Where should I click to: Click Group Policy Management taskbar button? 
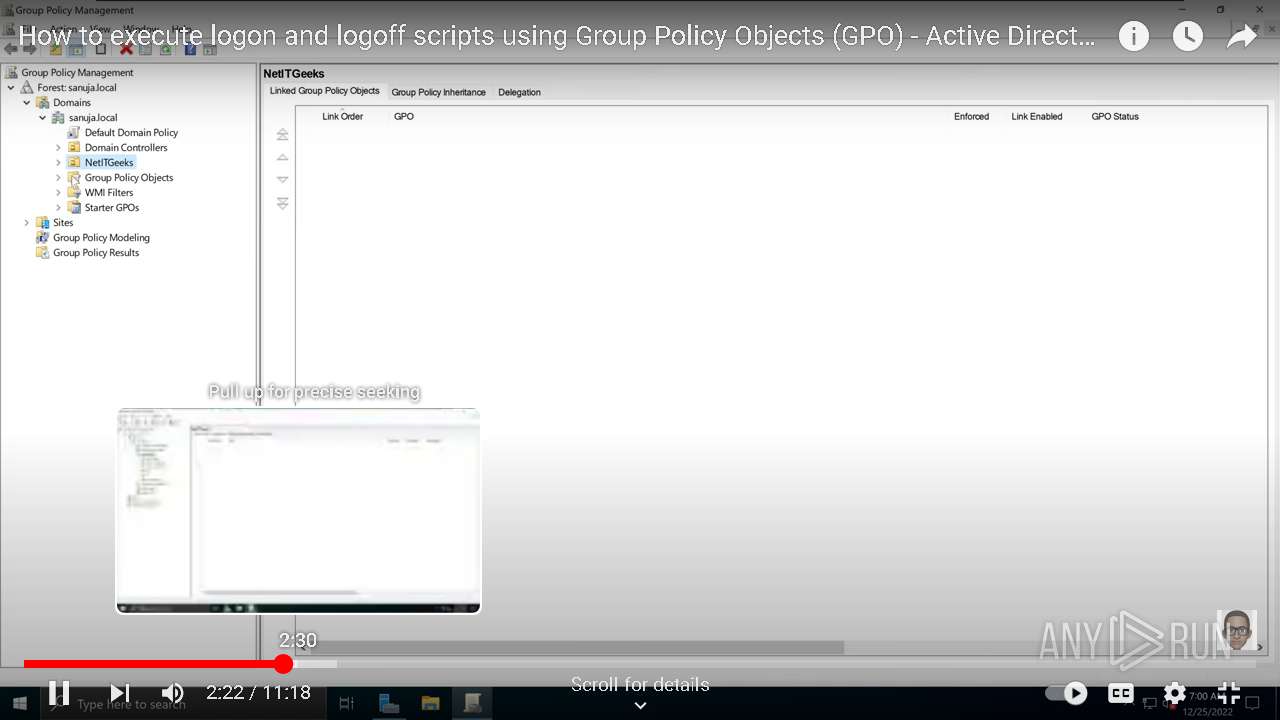[x=472, y=704]
